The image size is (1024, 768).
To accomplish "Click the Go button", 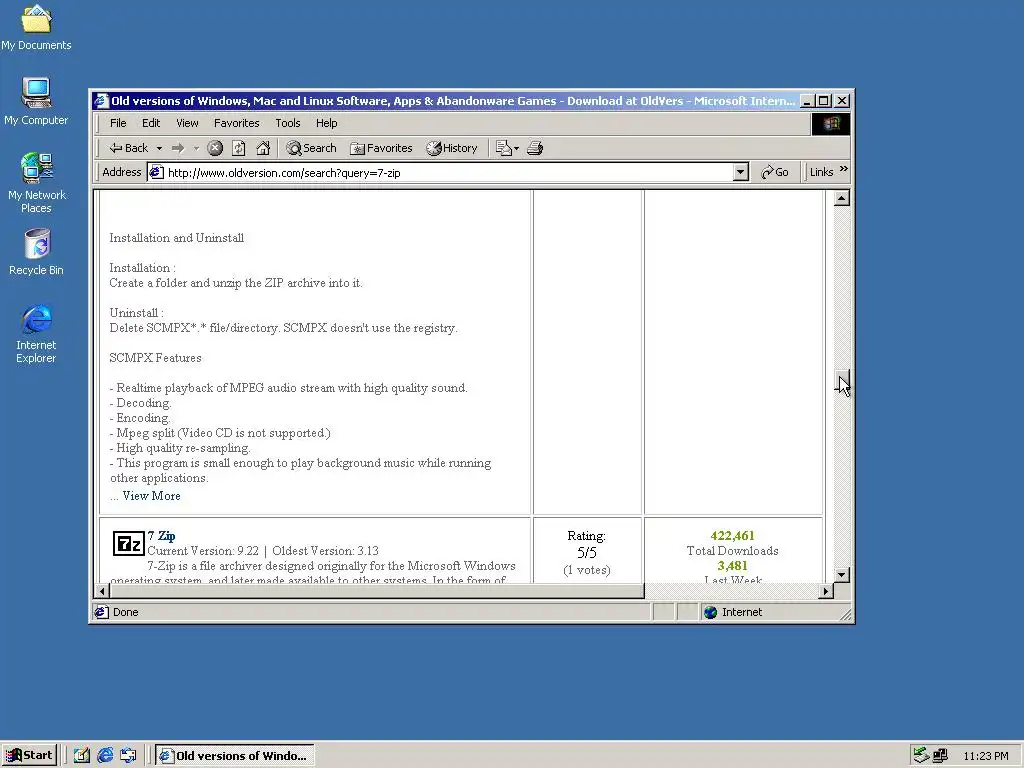I will (x=775, y=172).
